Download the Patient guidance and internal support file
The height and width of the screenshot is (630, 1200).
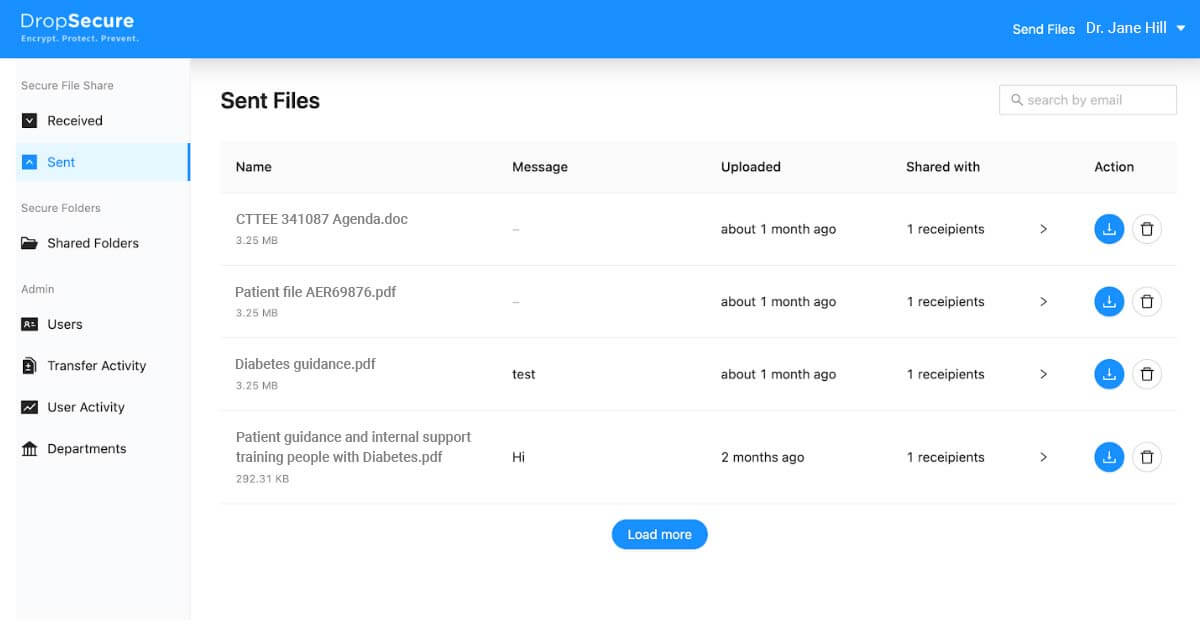click(1109, 457)
